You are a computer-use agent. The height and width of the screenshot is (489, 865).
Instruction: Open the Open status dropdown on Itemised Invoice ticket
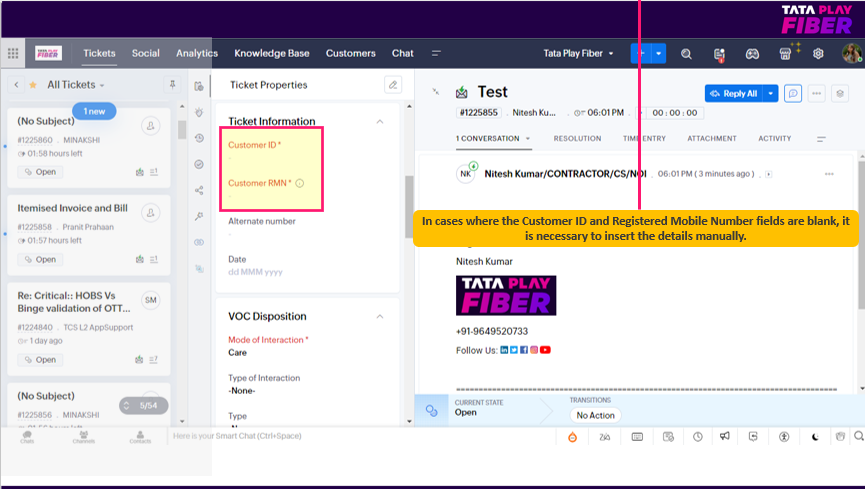[40, 259]
